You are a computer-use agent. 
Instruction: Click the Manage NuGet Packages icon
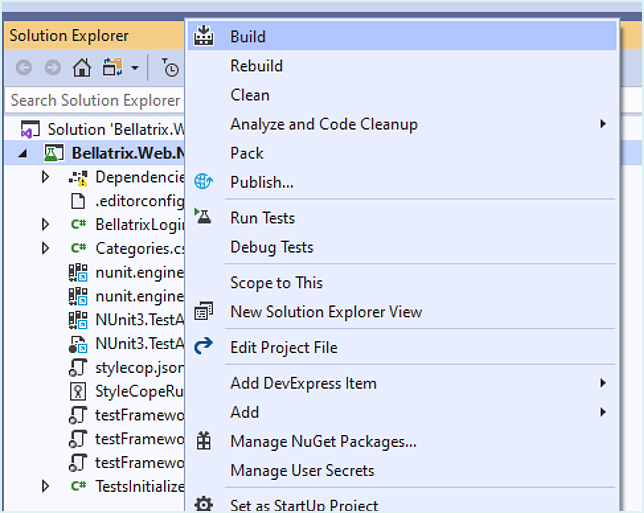204,441
